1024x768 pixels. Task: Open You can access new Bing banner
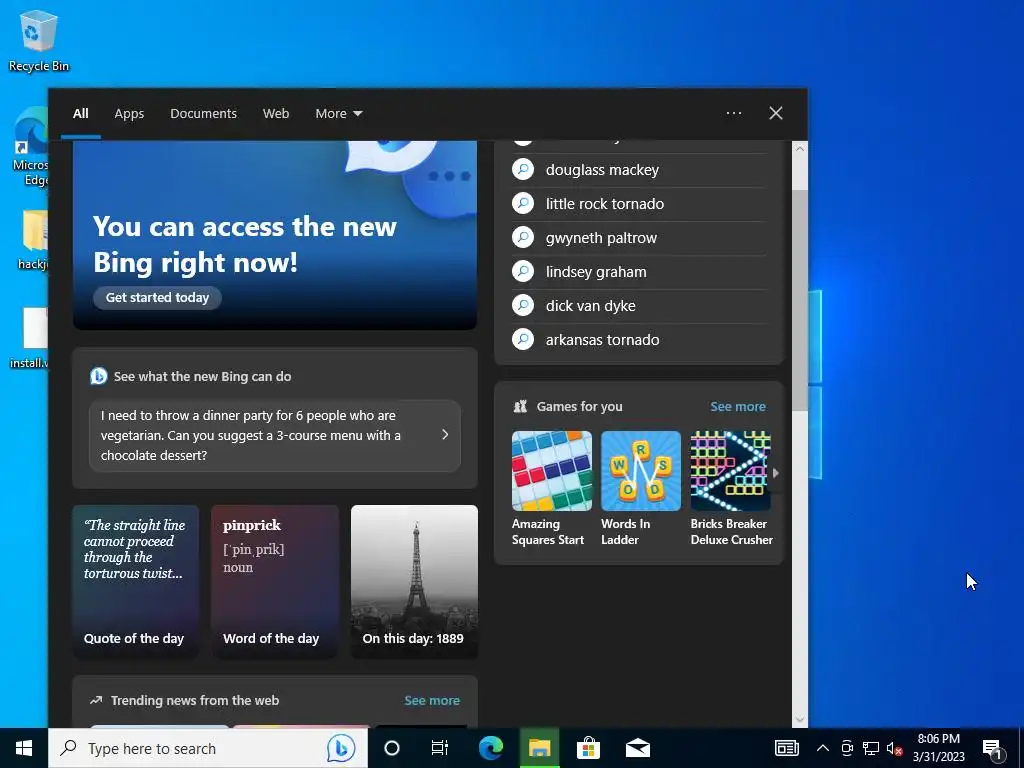275,235
